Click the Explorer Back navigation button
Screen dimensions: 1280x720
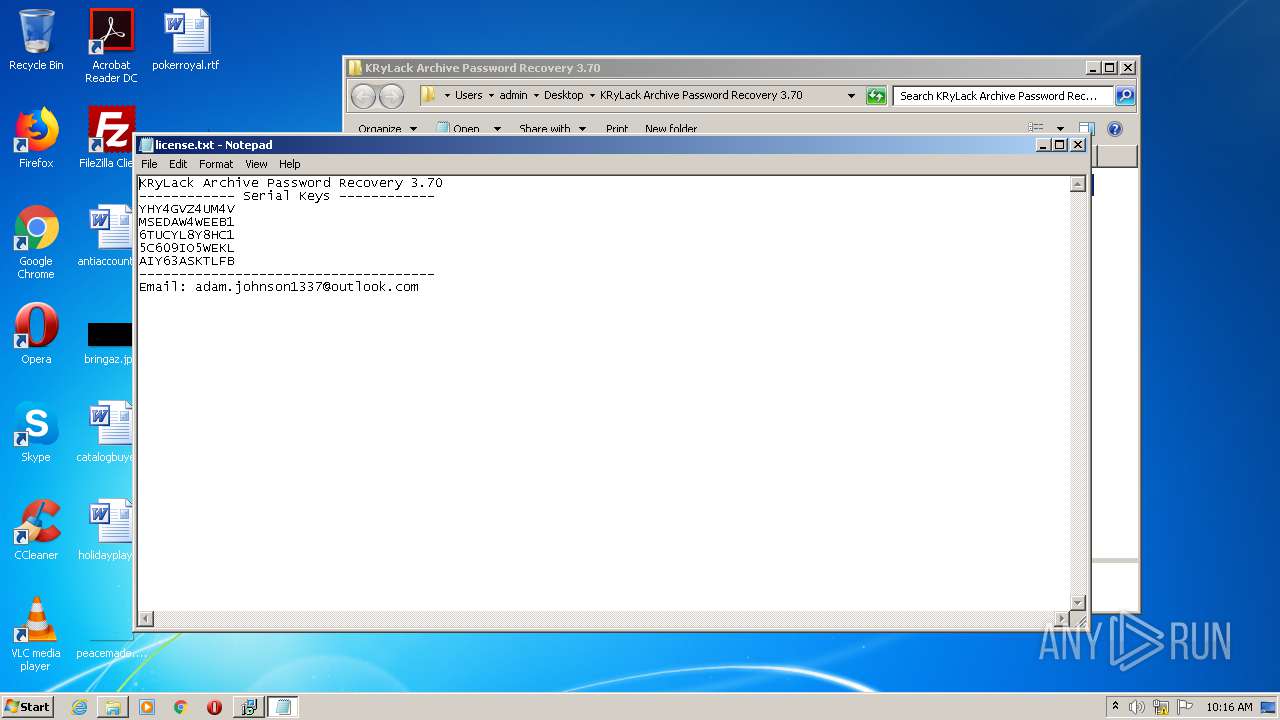pos(363,96)
